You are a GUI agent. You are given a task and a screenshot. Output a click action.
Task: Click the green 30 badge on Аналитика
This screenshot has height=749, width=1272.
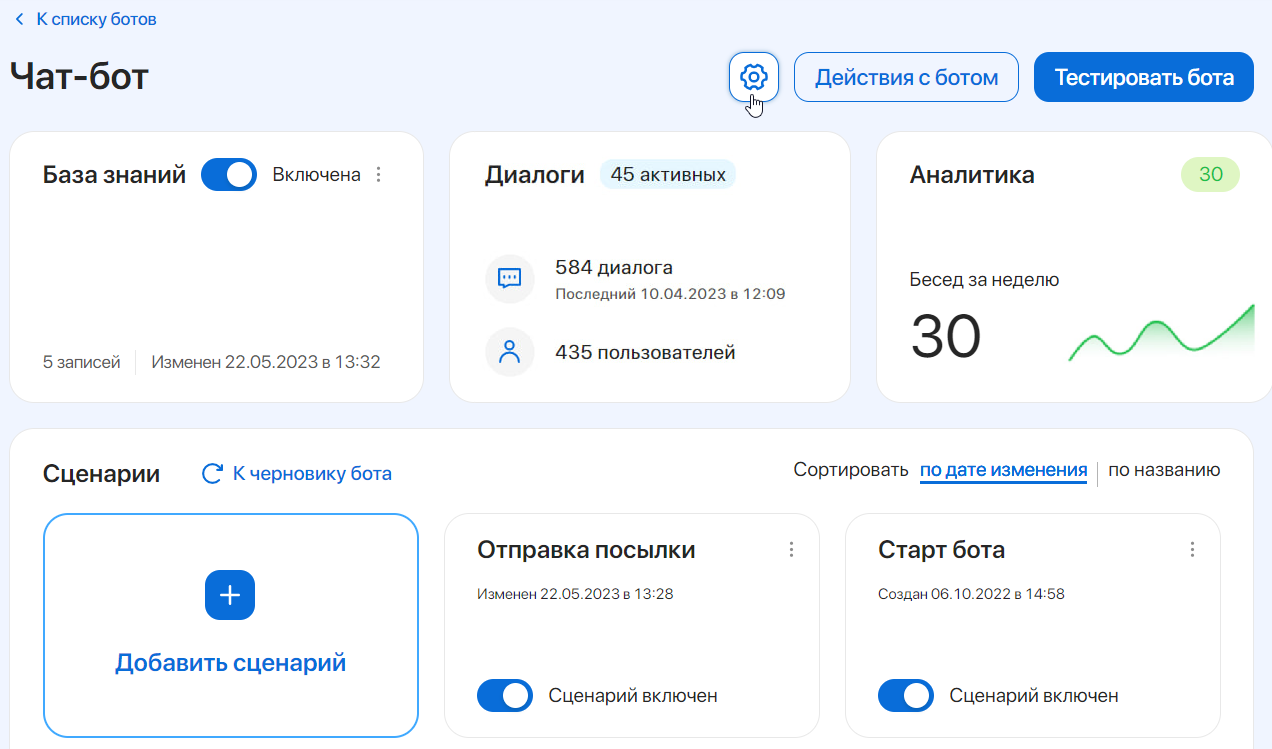point(1211,174)
